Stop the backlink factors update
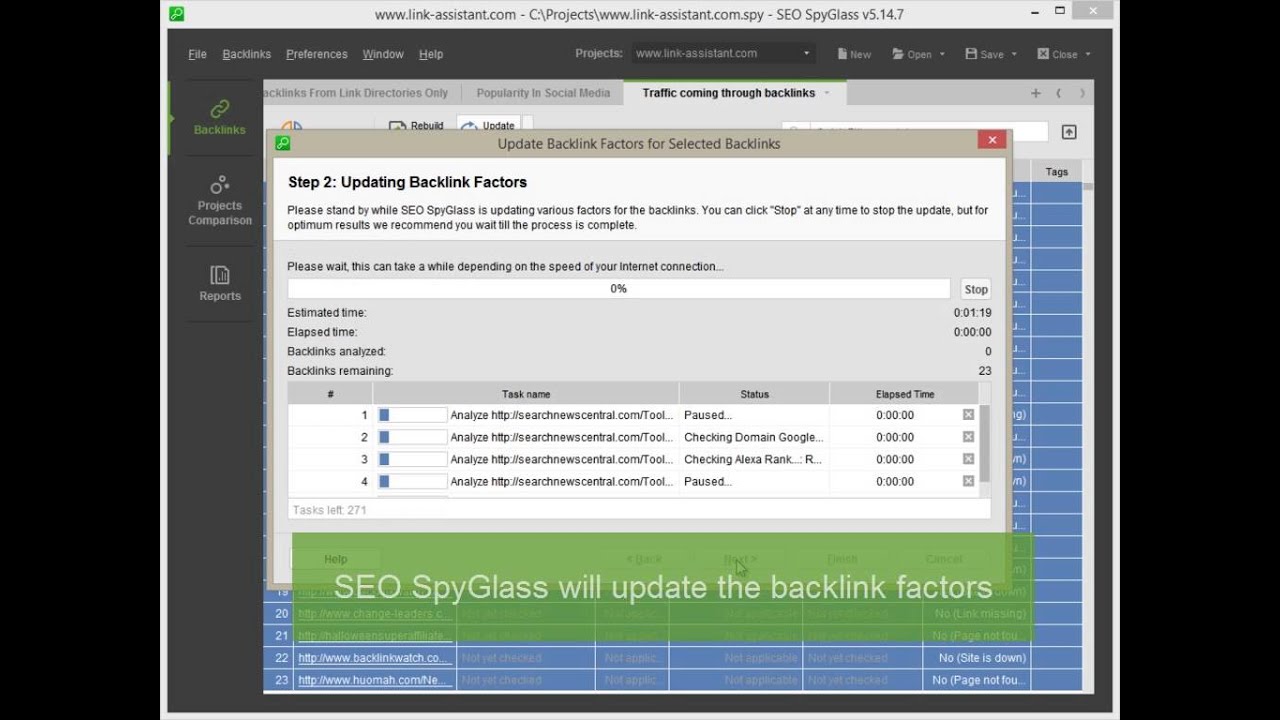 click(976, 289)
